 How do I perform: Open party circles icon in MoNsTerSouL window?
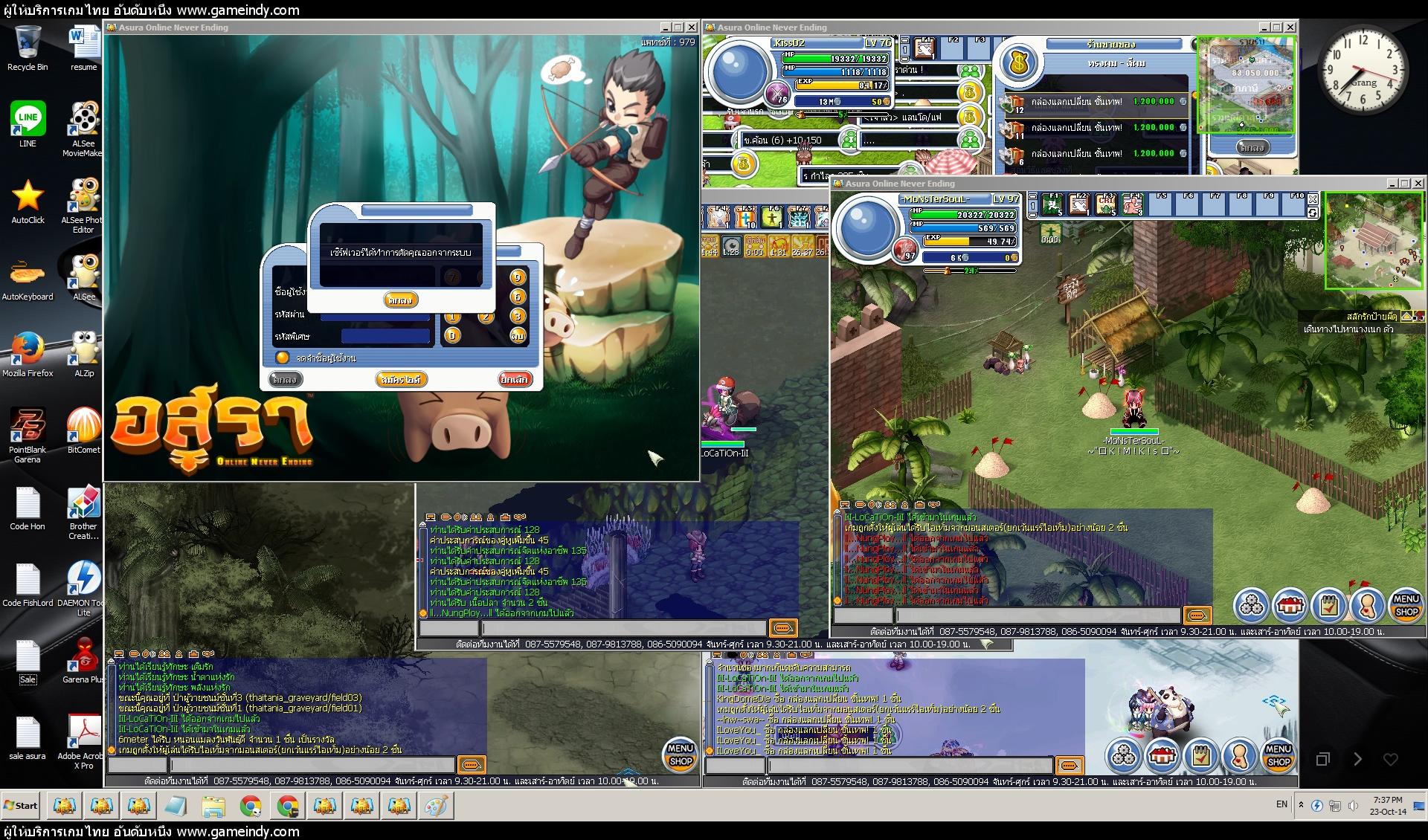click(1252, 606)
